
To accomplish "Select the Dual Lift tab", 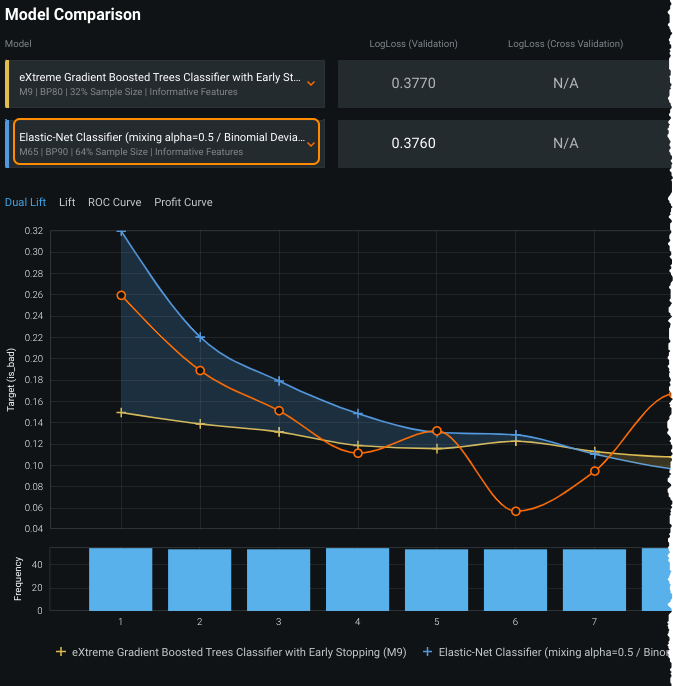I will coord(25,202).
